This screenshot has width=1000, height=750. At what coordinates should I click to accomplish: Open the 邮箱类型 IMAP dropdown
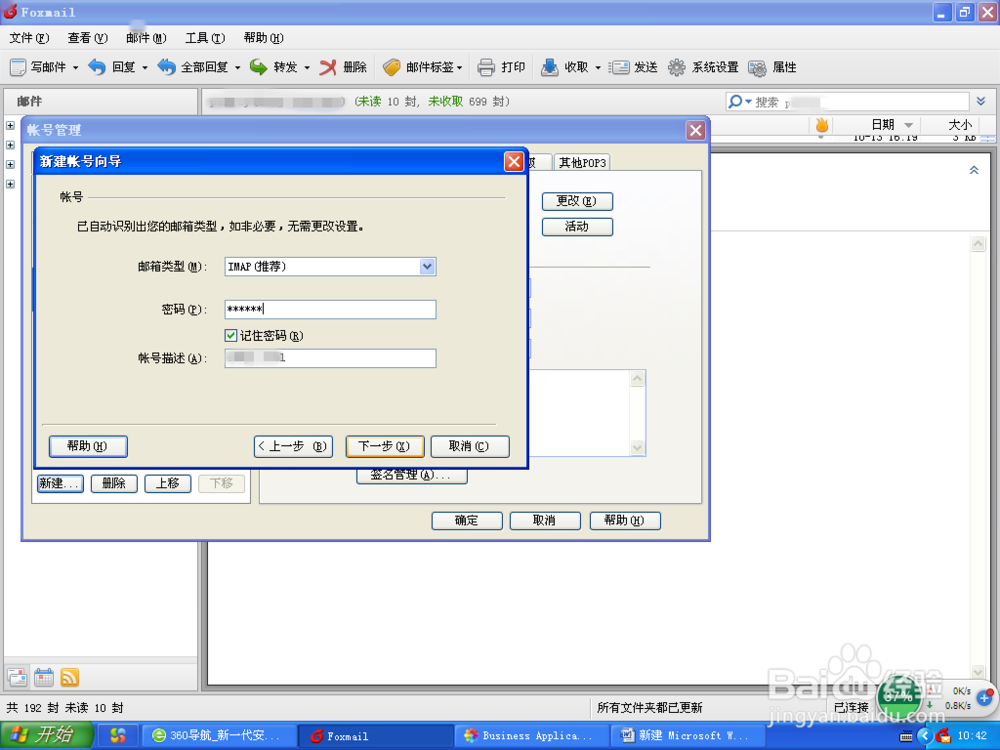tap(428, 266)
